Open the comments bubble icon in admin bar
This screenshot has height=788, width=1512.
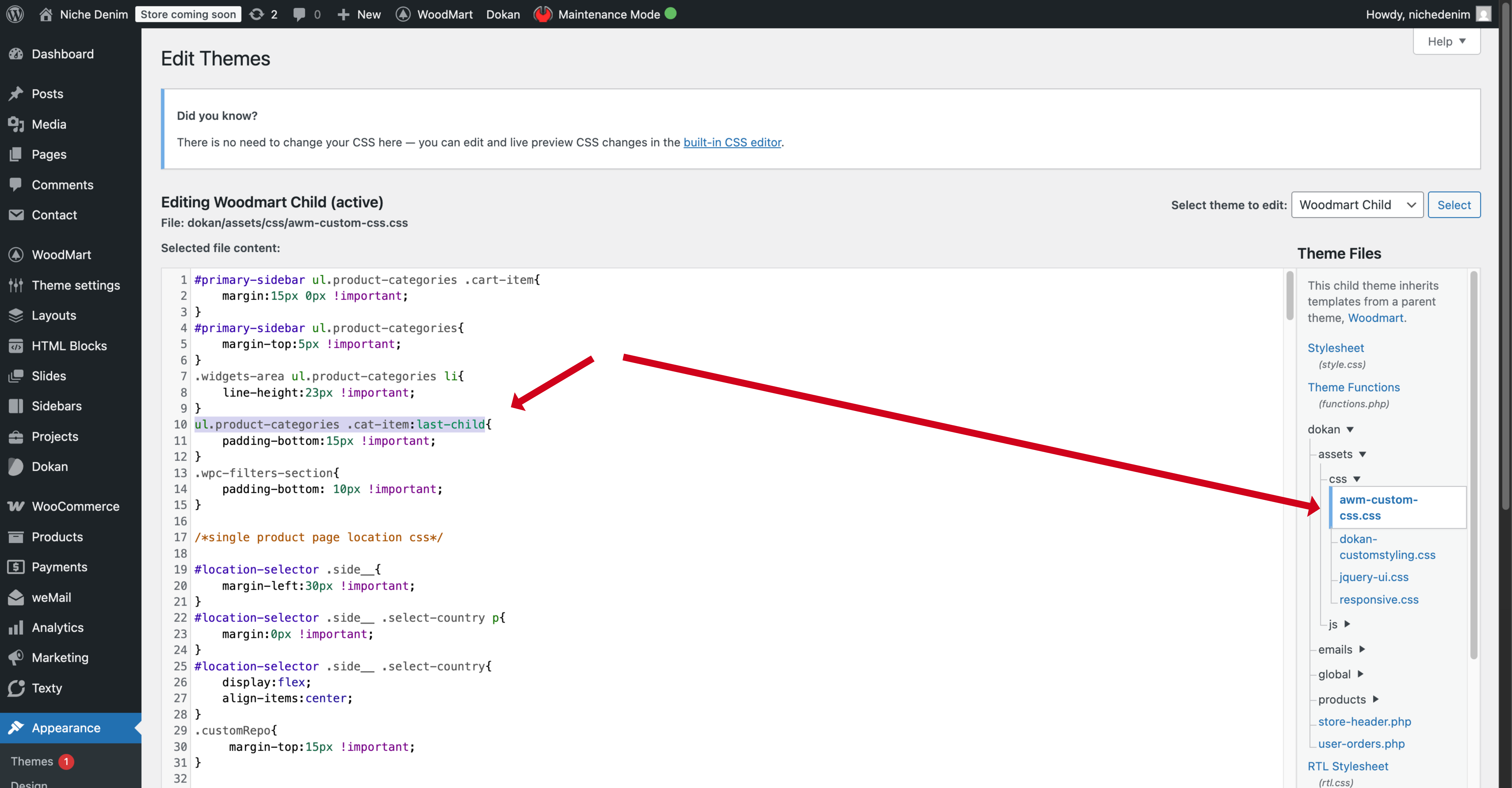(299, 14)
